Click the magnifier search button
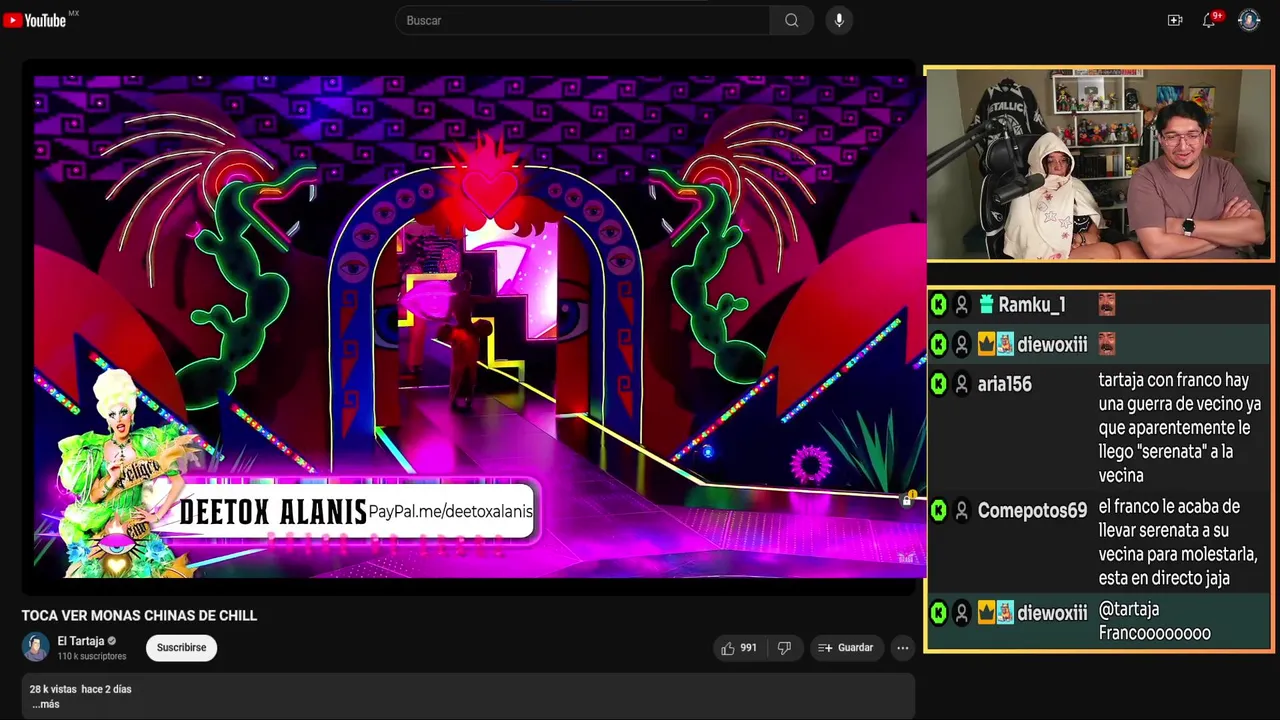 click(792, 20)
